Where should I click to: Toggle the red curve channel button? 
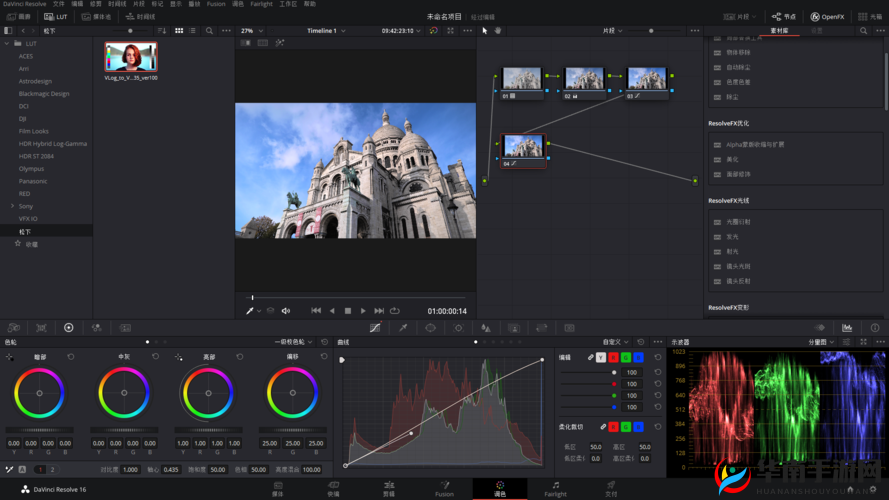pyautogui.click(x=613, y=357)
